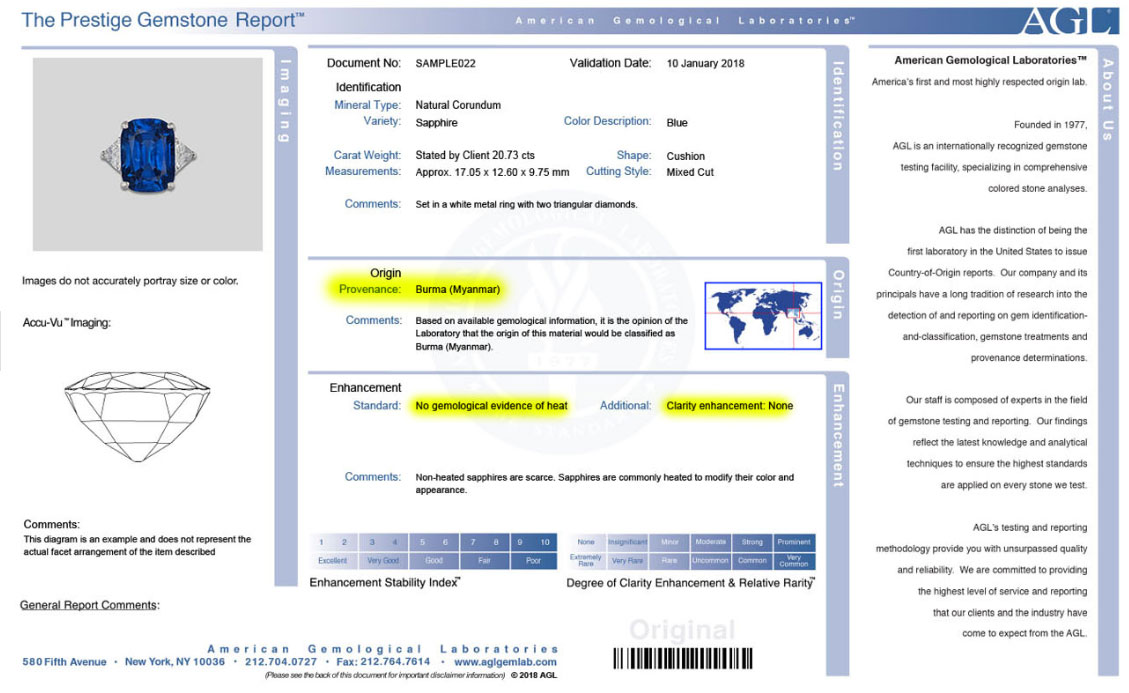The height and width of the screenshot is (693, 1129).
Task: Click the validation date "10 January 2018"
Action: point(706,63)
